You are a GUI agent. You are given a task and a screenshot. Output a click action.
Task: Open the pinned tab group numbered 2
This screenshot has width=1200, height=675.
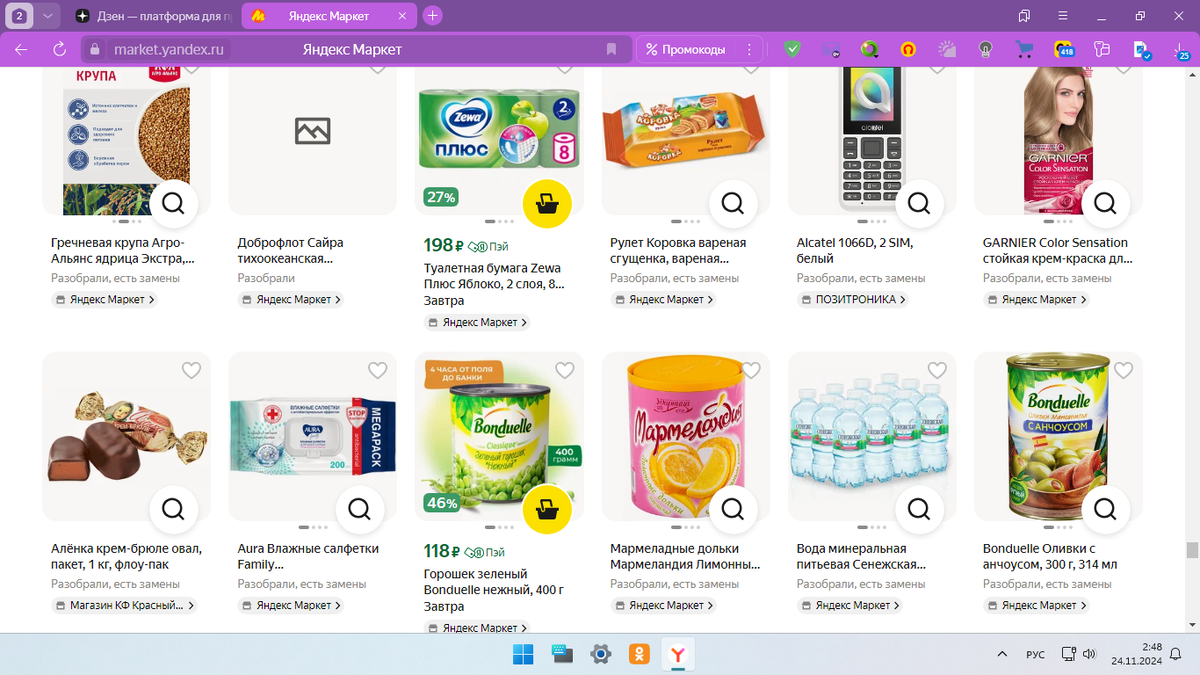(20, 16)
